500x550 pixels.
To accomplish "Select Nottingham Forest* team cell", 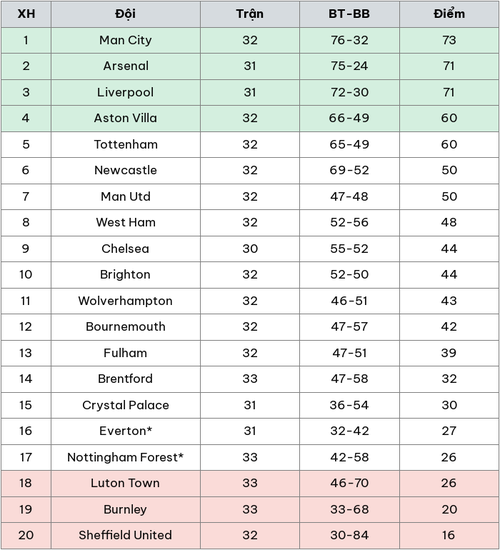I will point(125,457).
